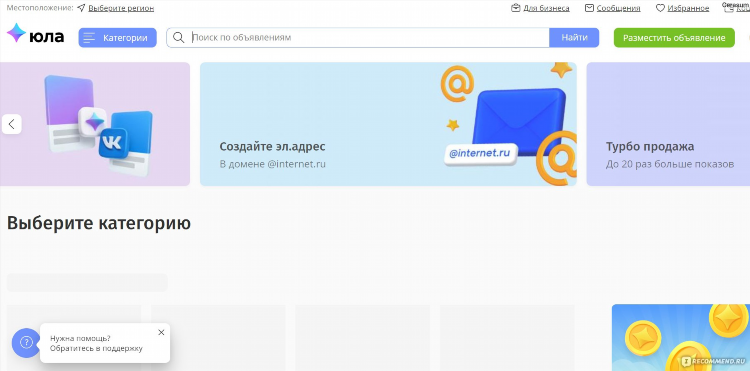Click Разместить объявление button

674,38
